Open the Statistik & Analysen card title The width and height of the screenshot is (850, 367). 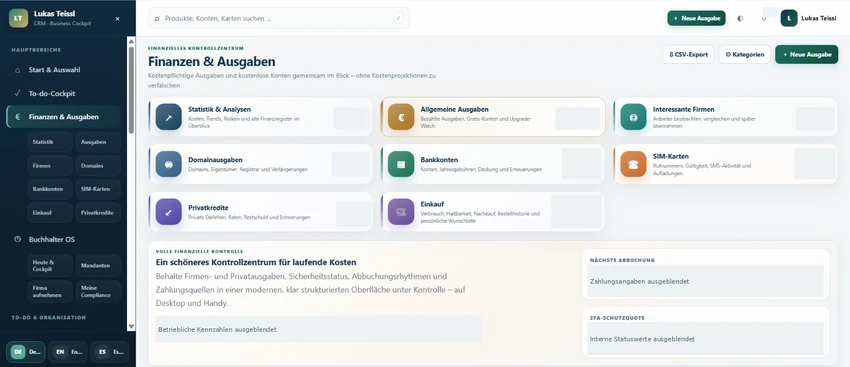click(219, 110)
